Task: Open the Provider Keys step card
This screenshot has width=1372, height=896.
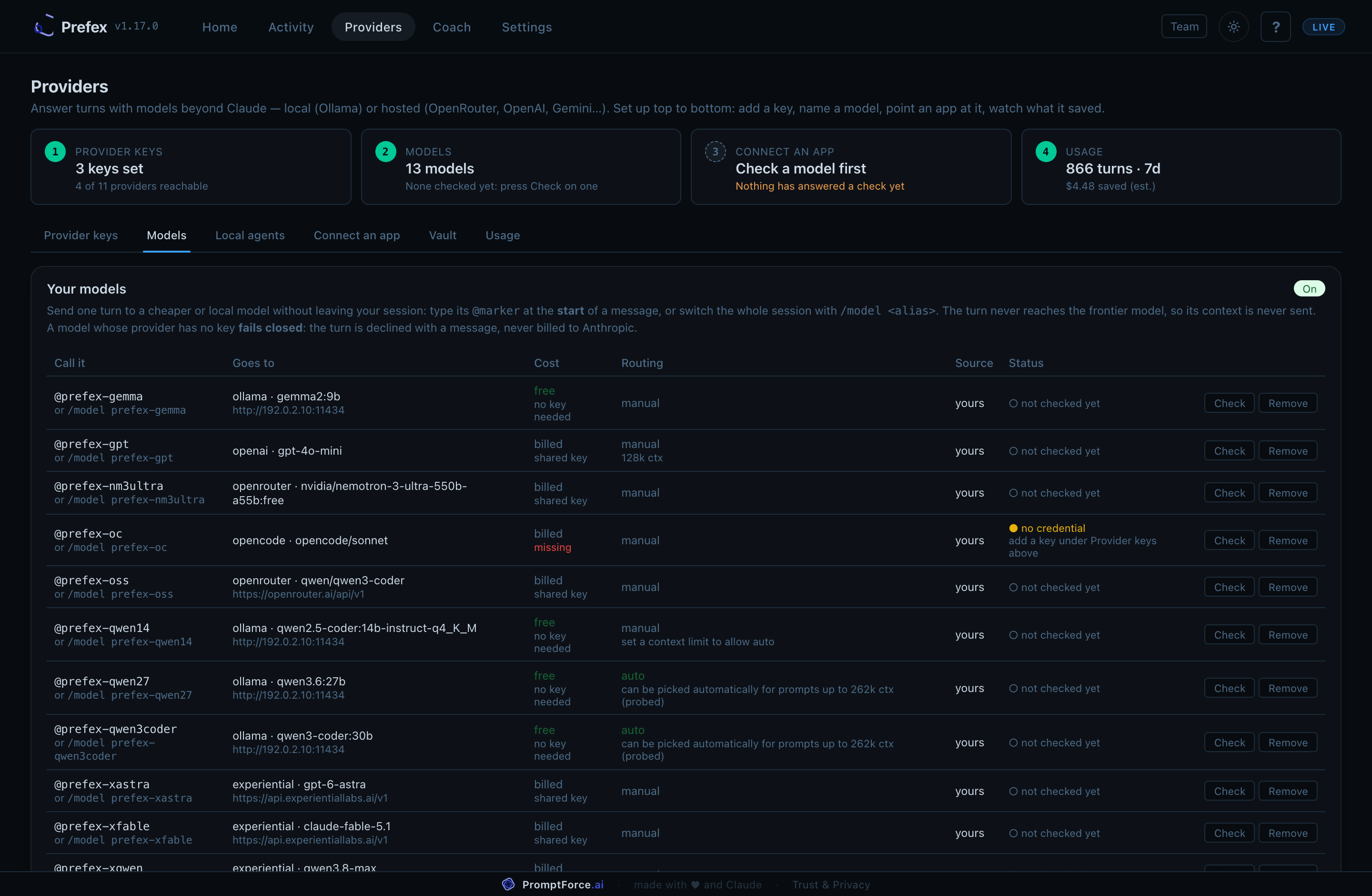Action: [191, 167]
